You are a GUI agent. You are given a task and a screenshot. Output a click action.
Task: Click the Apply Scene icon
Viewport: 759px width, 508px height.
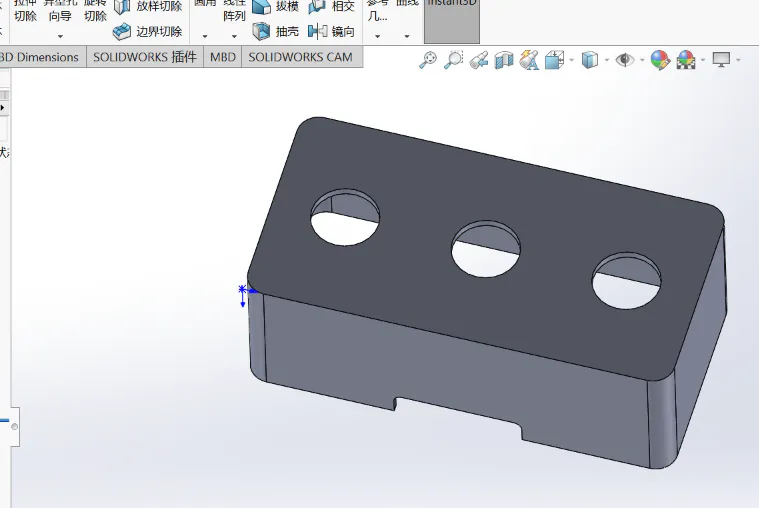(686, 61)
